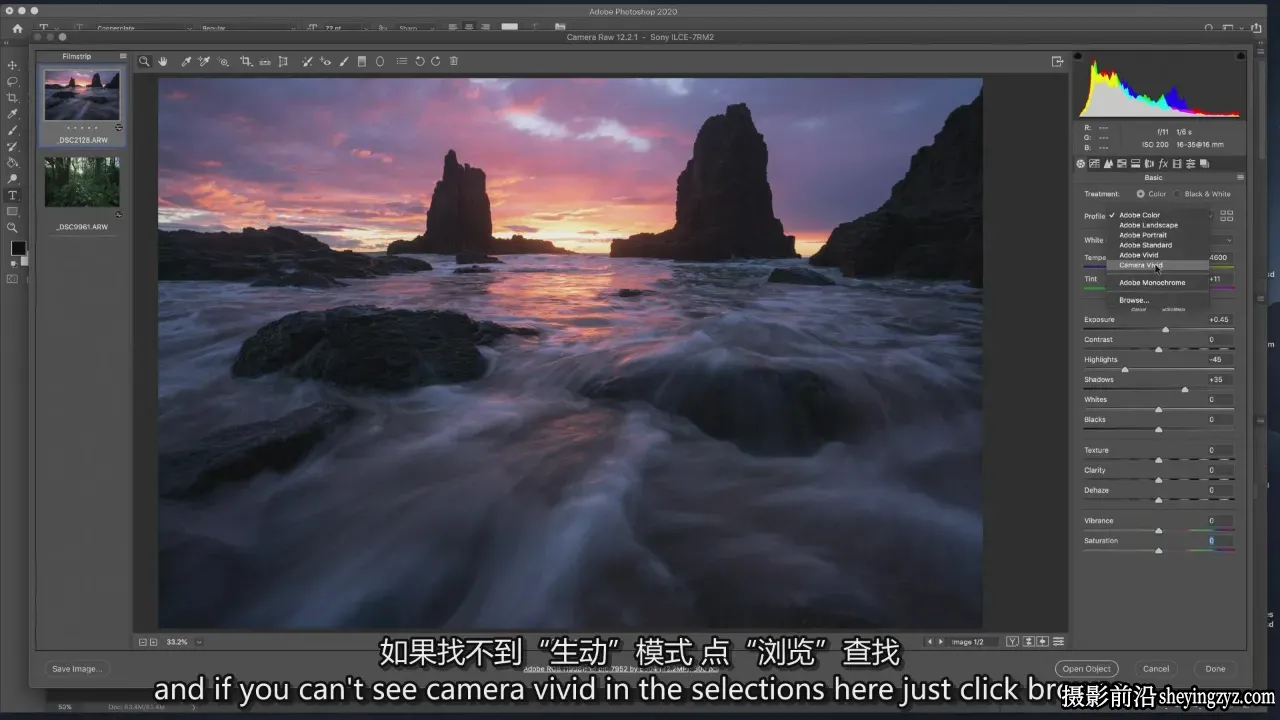Select the Red Eye Removal tool
Viewport: 1280px width, 720px height.
(325, 61)
